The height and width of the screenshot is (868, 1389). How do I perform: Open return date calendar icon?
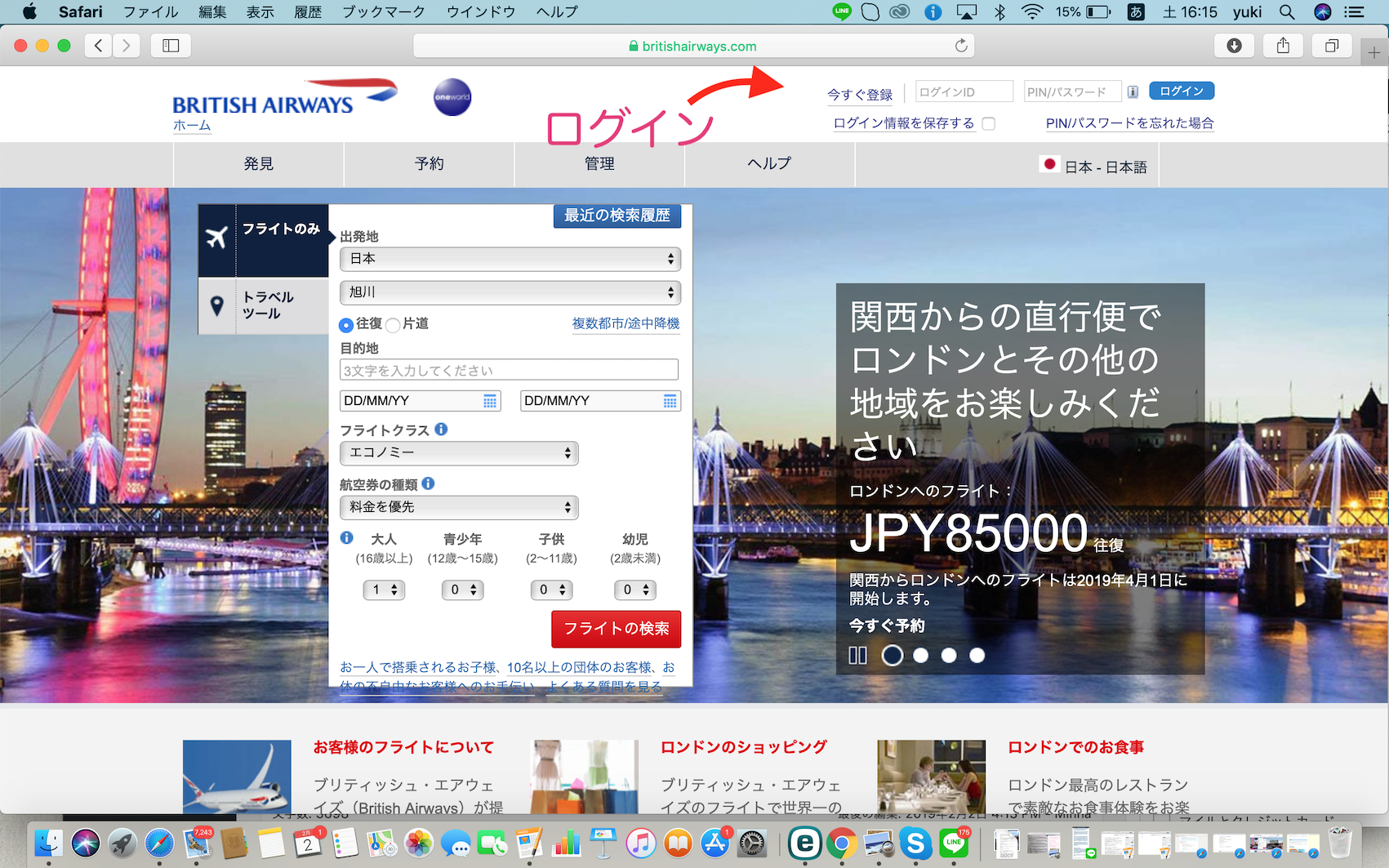670,401
